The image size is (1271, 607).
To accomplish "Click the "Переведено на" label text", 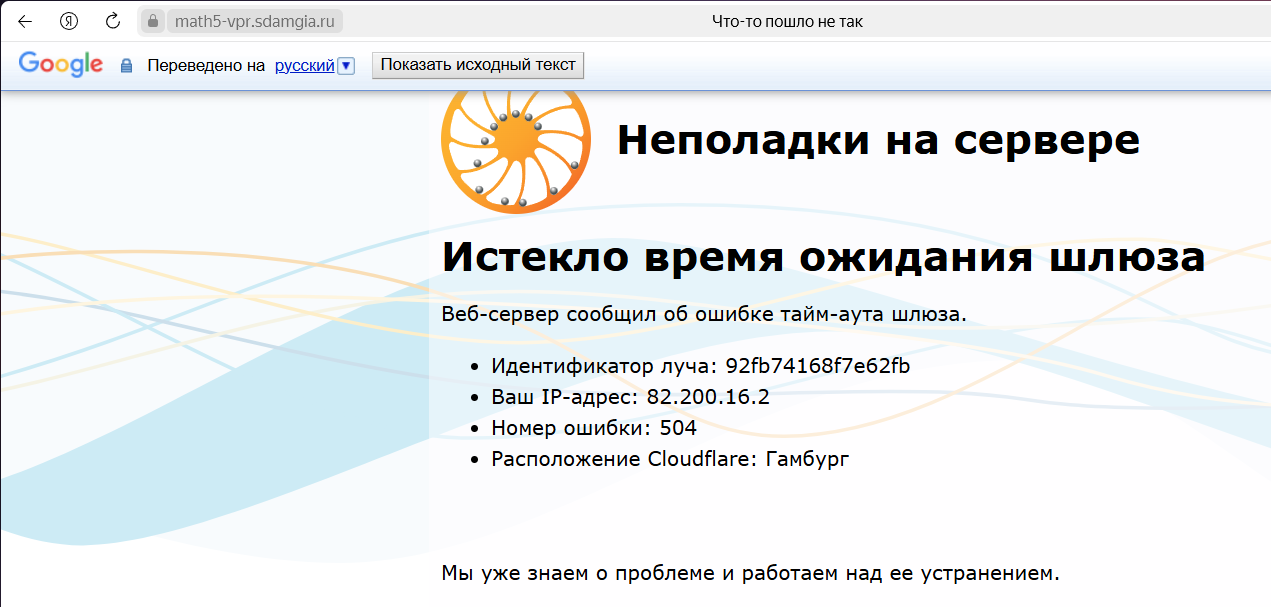I will tap(206, 66).
